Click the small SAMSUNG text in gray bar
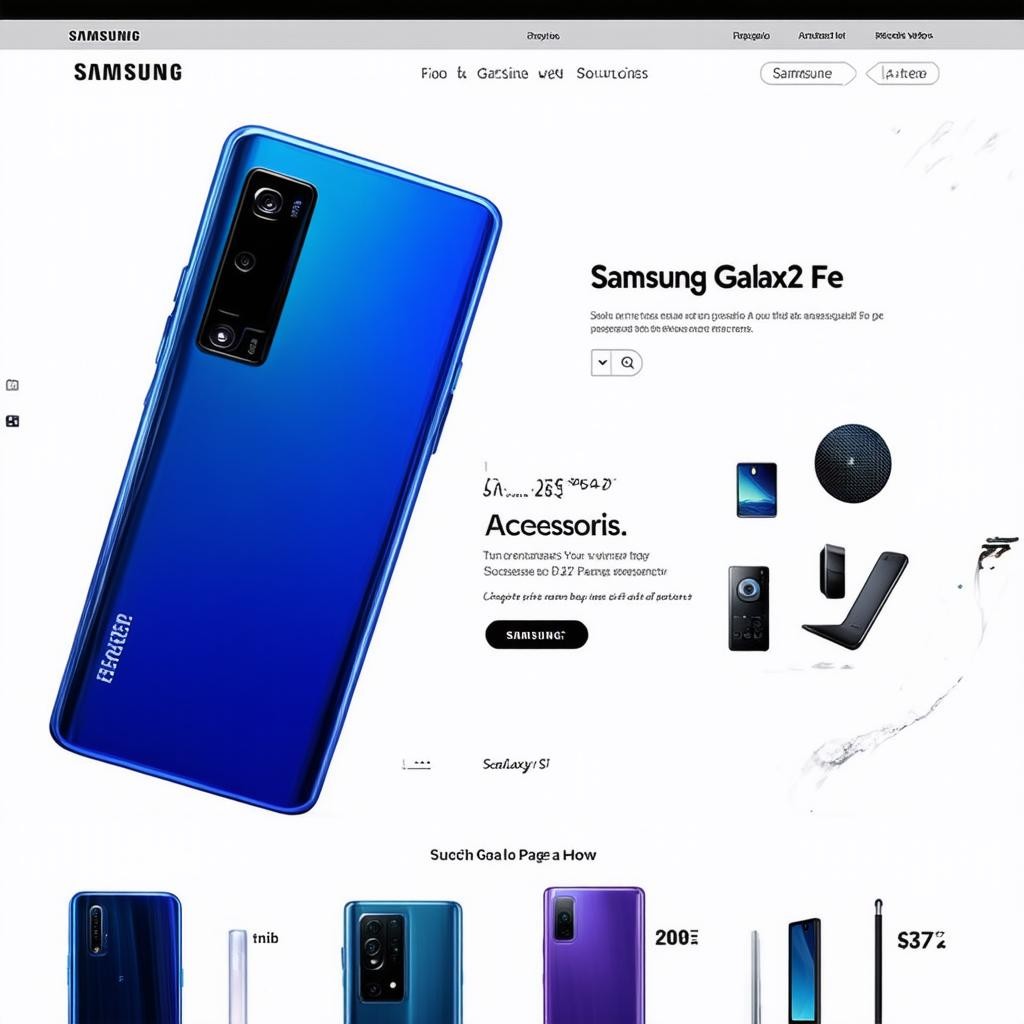The height and width of the screenshot is (1024, 1024). pyautogui.click(x=104, y=36)
